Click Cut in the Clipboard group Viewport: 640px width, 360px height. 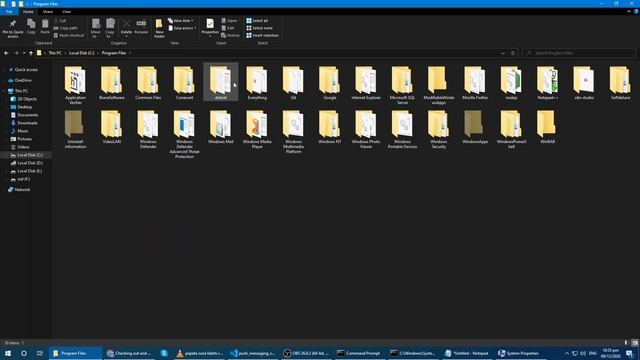[x=60, y=20]
